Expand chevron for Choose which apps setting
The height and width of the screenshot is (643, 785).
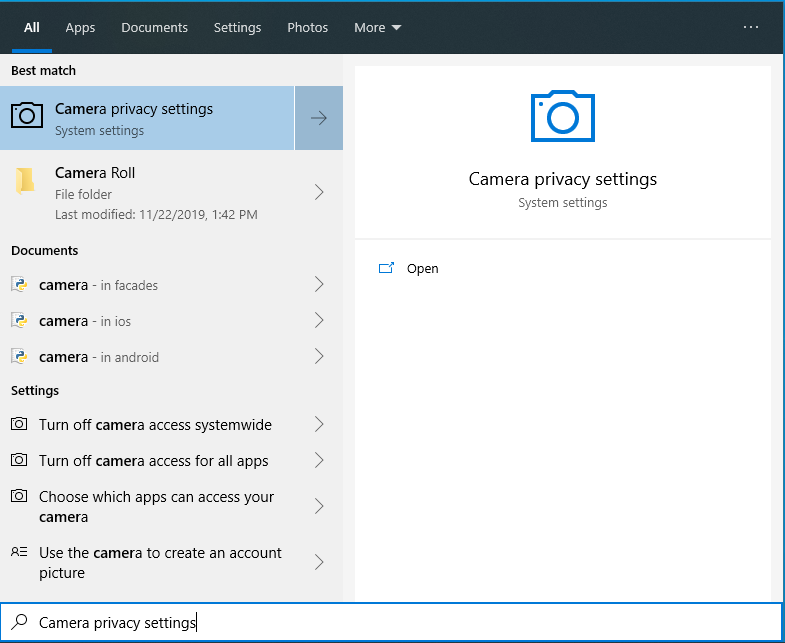point(319,506)
